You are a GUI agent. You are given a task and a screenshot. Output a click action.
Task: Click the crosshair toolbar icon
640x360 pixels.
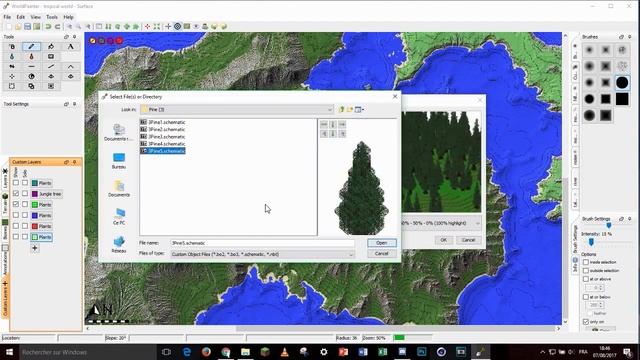tap(168, 27)
